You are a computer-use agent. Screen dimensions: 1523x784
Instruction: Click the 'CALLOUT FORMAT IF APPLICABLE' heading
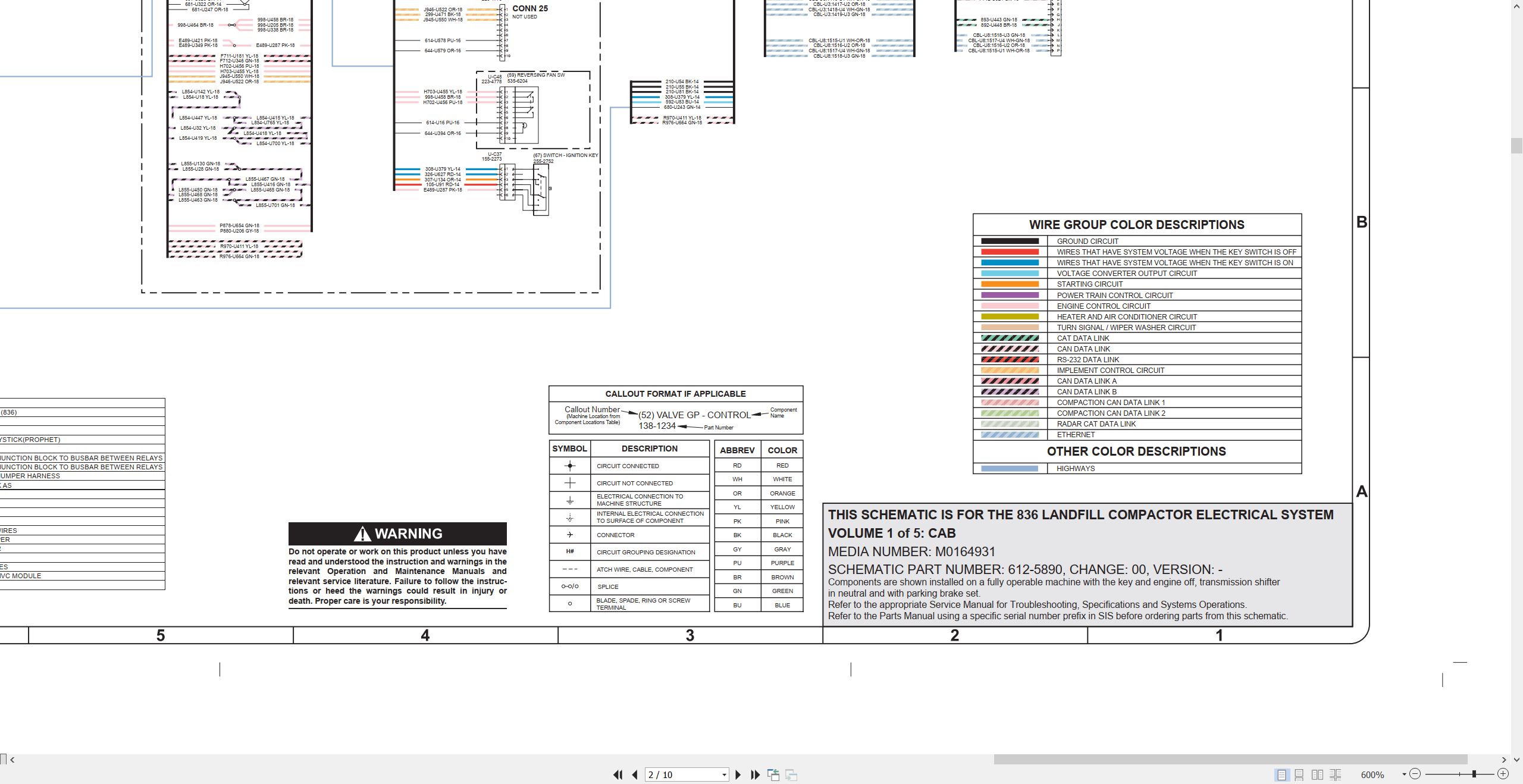[x=675, y=394]
